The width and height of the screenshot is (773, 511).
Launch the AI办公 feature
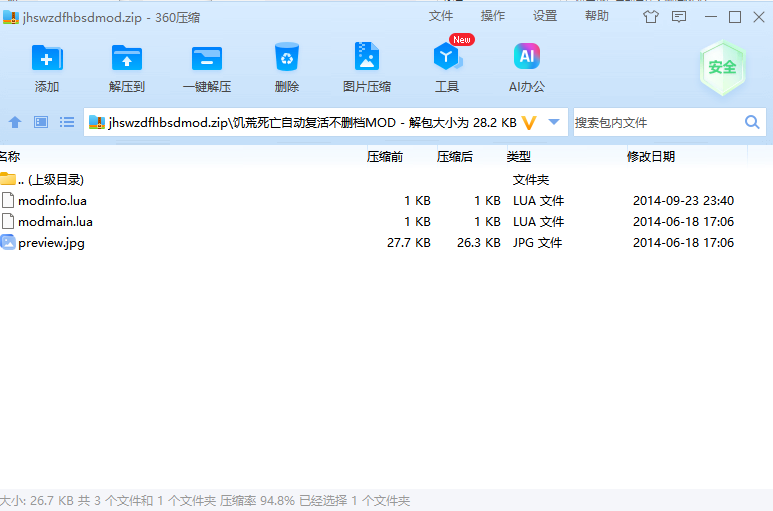click(x=527, y=56)
